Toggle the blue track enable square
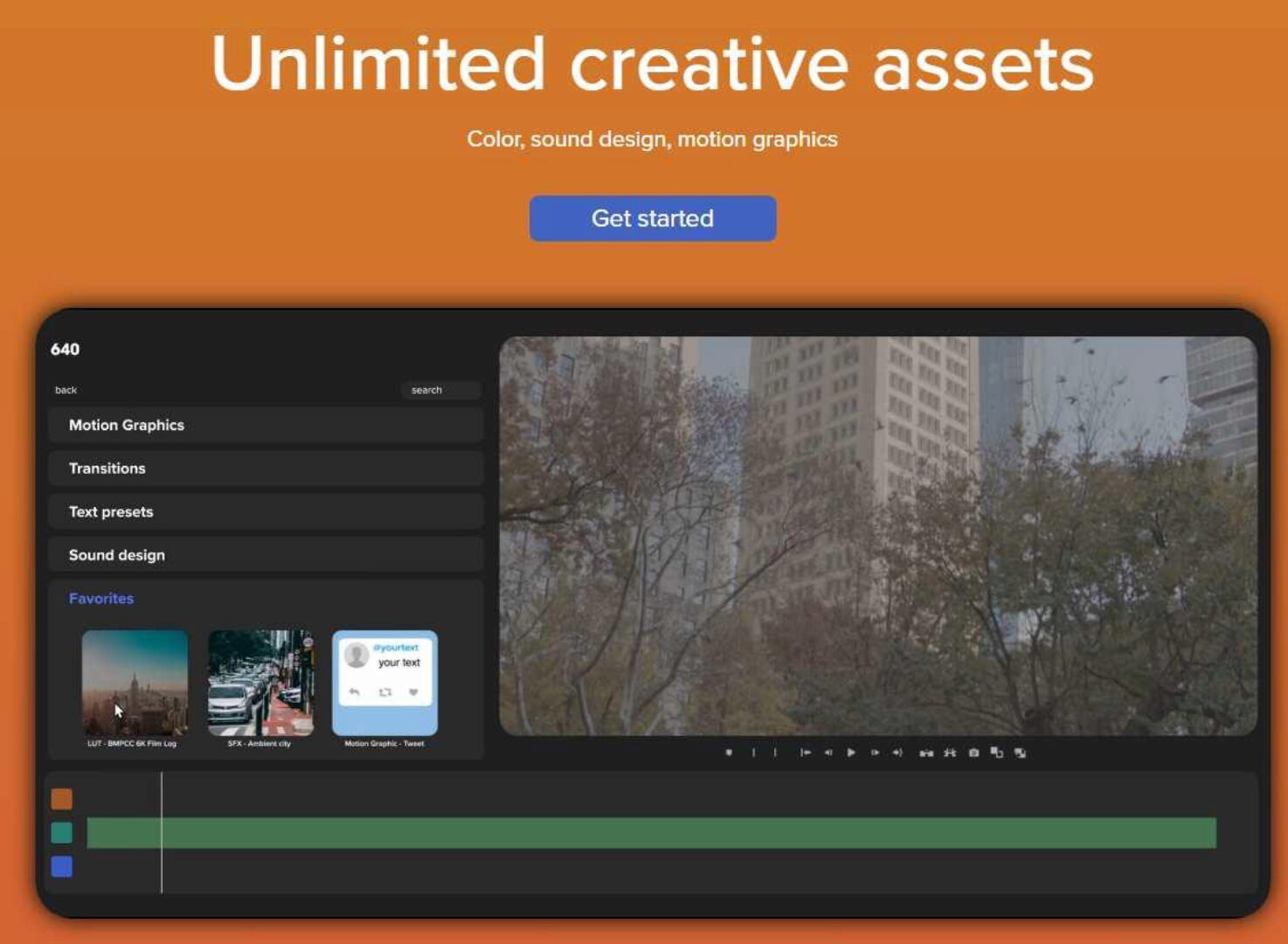The image size is (1288, 944). click(x=62, y=866)
